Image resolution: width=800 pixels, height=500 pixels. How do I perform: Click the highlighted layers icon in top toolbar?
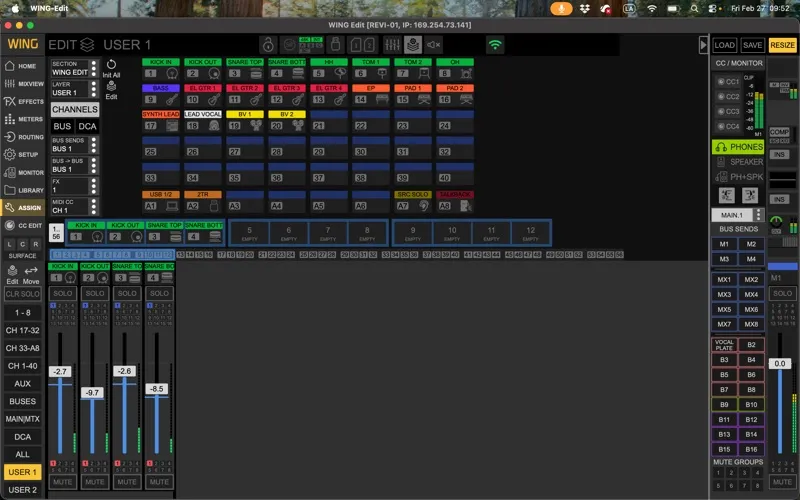(x=413, y=45)
